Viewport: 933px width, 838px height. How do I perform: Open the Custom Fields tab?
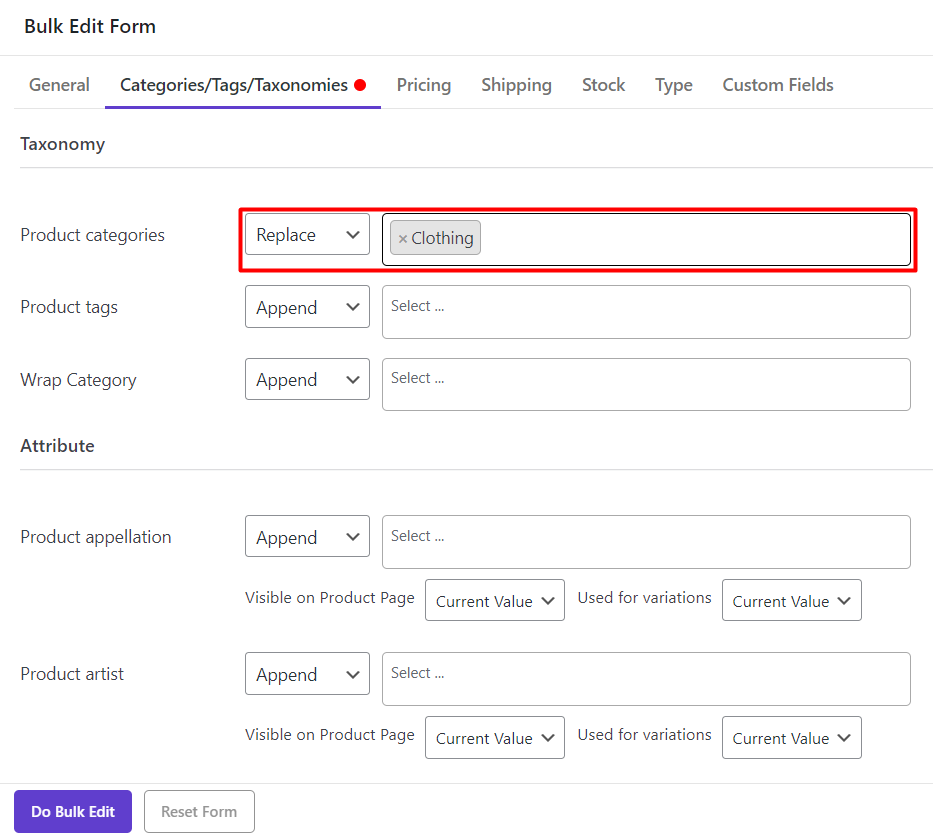point(777,85)
